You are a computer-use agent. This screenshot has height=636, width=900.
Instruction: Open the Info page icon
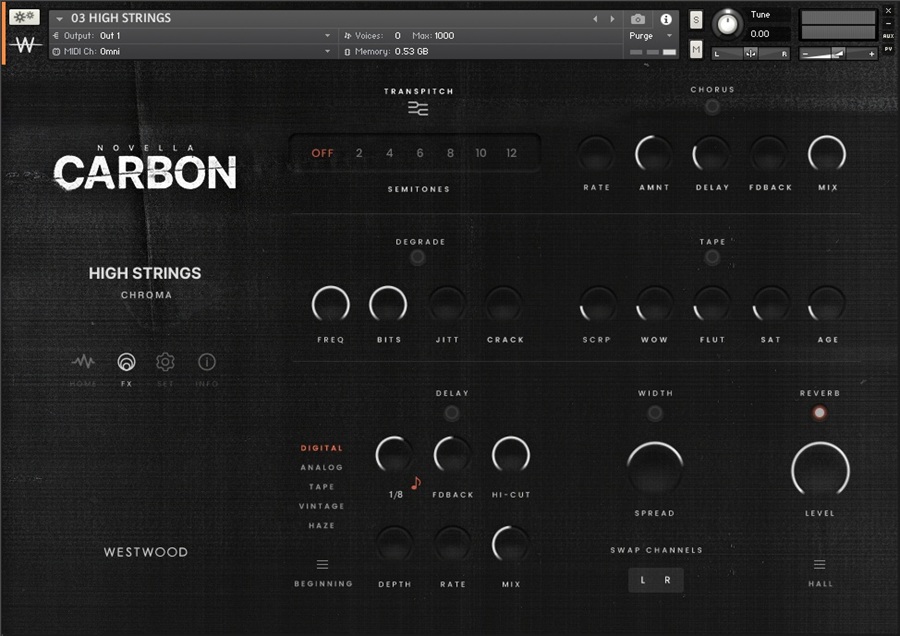tap(206, 362)
